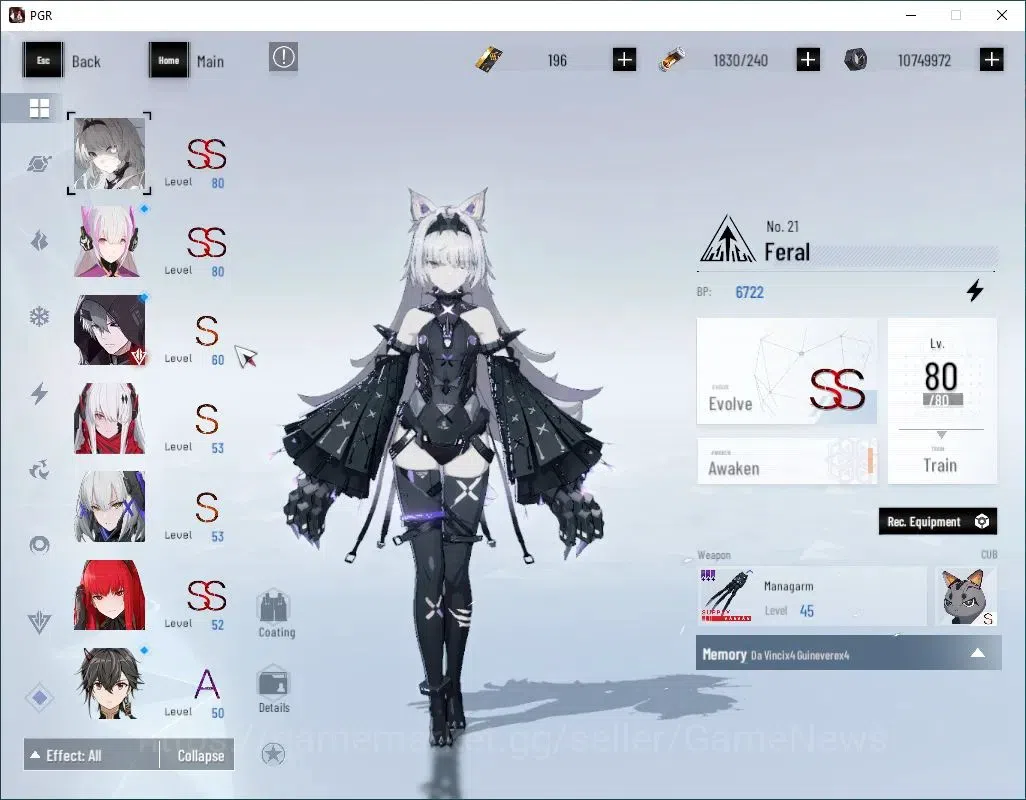Click the serum battery icon
1026x800 pixels.
672,60
